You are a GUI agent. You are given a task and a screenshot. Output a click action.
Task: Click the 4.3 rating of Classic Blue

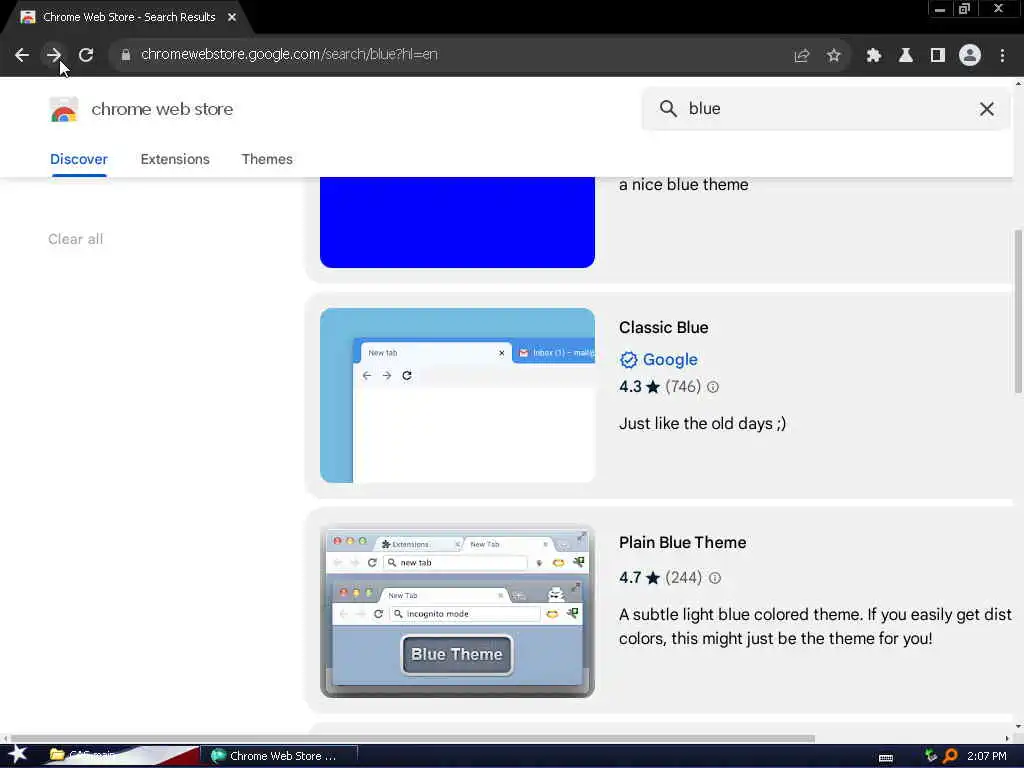click(630, 387)
